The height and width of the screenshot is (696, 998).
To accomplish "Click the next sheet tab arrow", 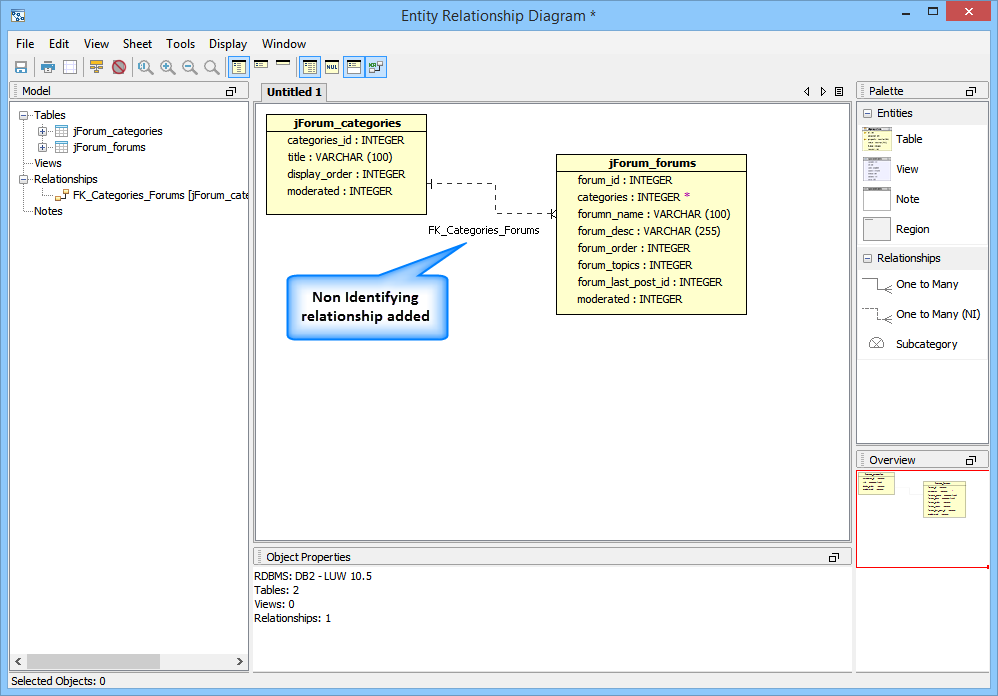I will click(x=823, y=92).
